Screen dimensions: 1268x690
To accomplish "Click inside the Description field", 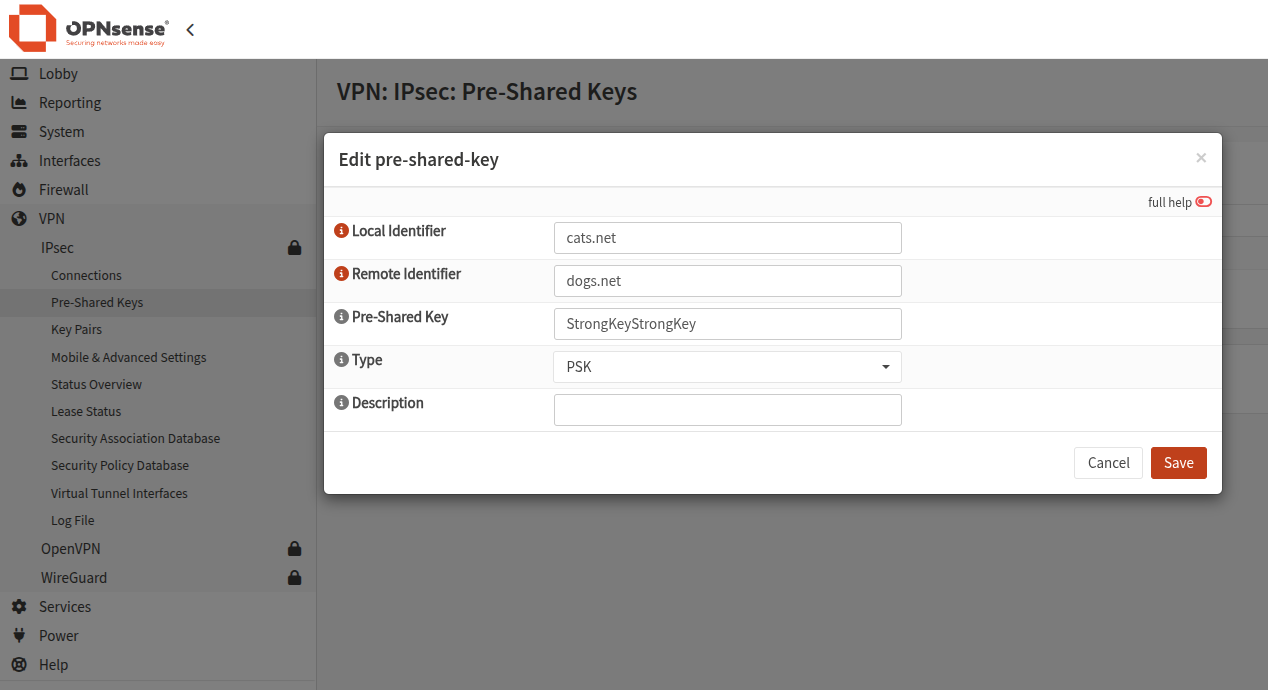I will point(727,409).
